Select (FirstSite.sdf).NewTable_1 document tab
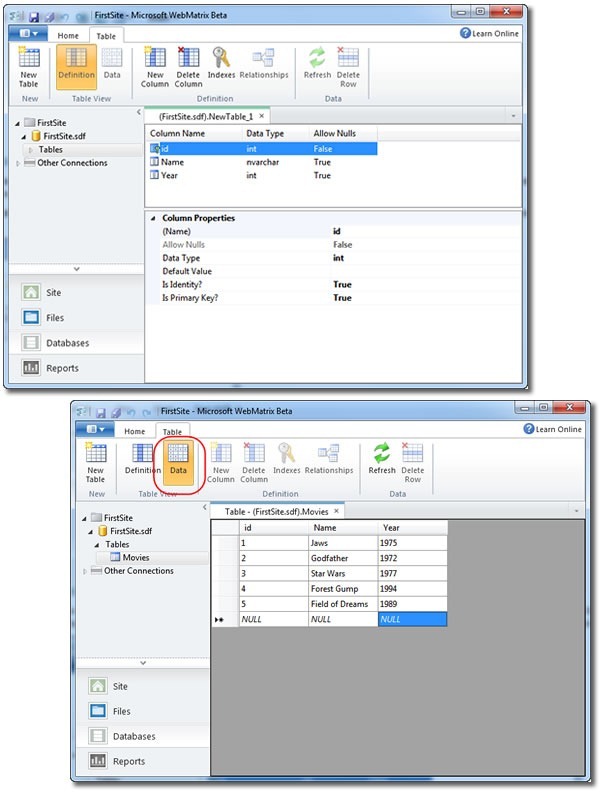600x792 pixels. click(206, 117)
